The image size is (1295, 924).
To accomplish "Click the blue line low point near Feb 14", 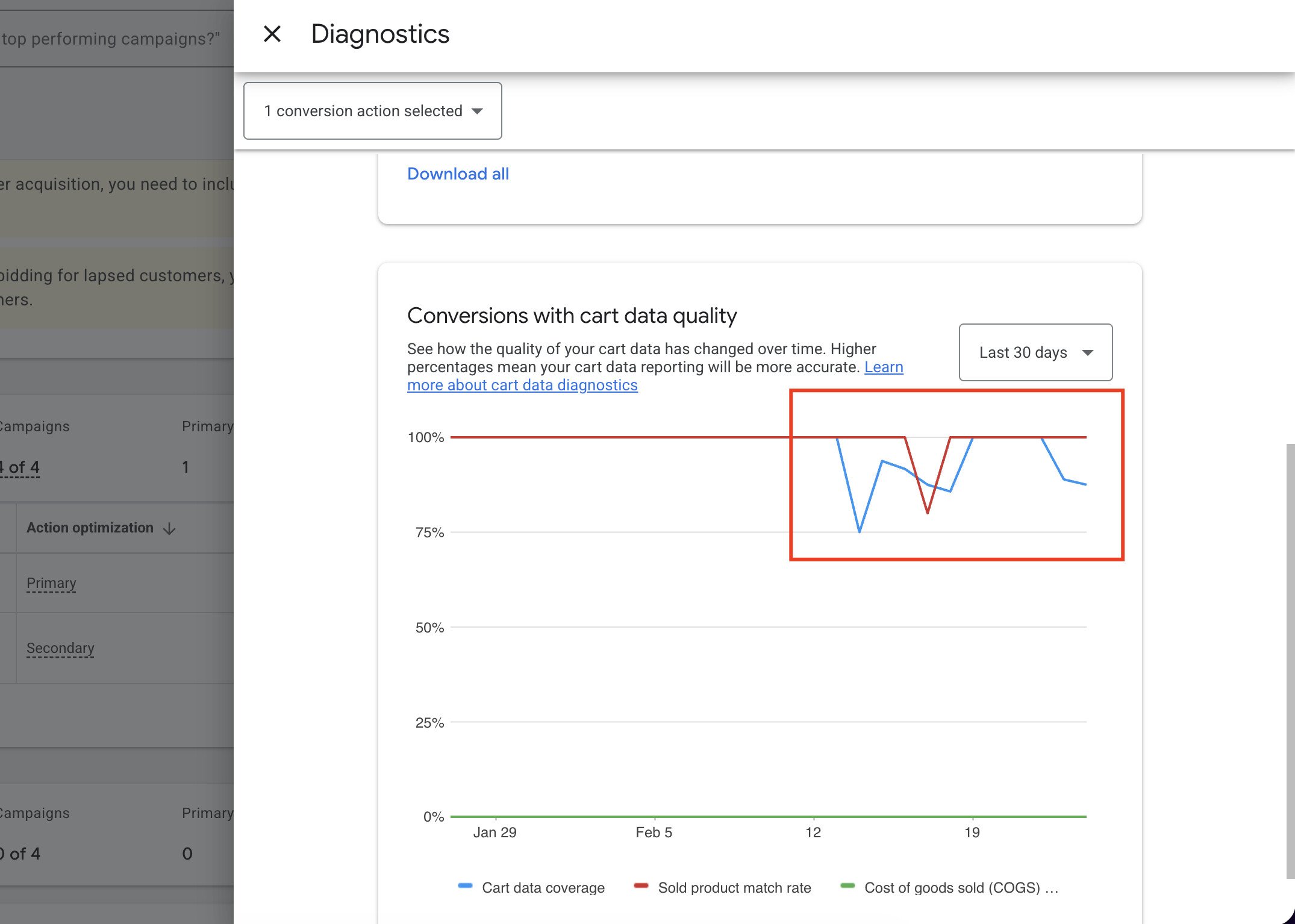I will [859, 531].
